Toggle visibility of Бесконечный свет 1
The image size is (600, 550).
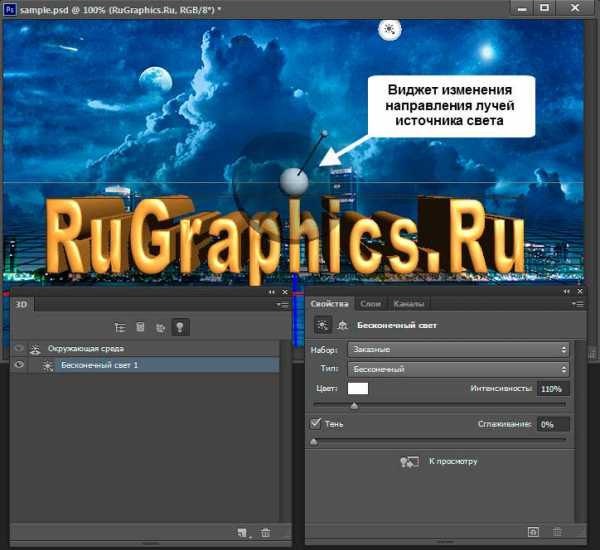[19, 366]
